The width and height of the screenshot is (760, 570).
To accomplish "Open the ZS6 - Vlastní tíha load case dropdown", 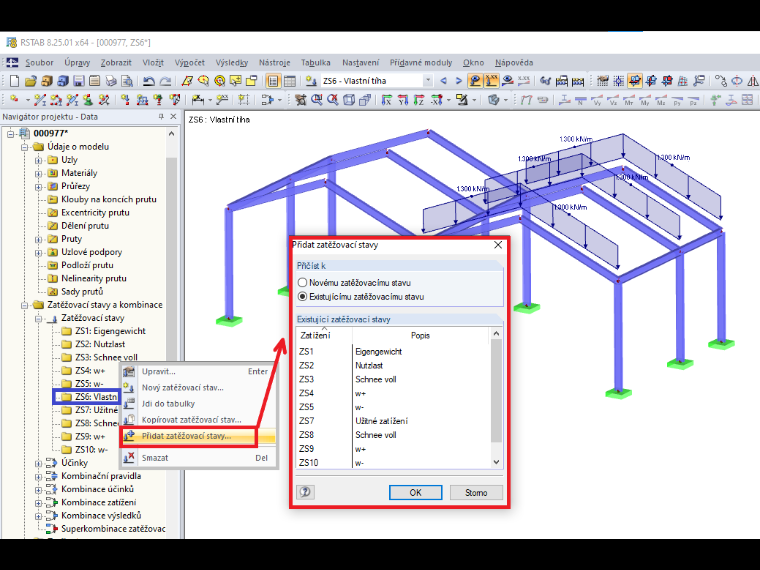I will (428, 80).
